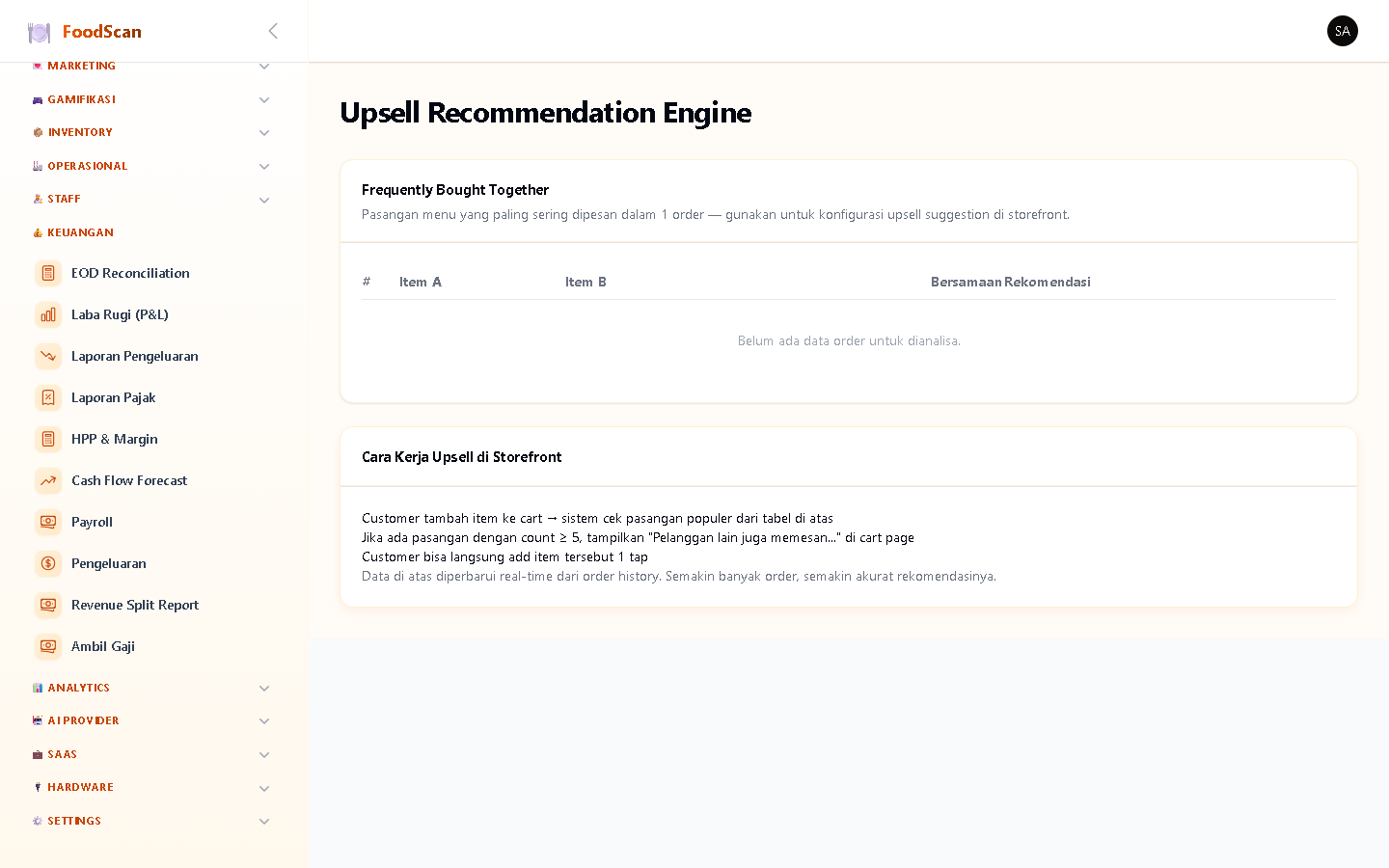Expand the Analytics section chevron

click(264, 689)
